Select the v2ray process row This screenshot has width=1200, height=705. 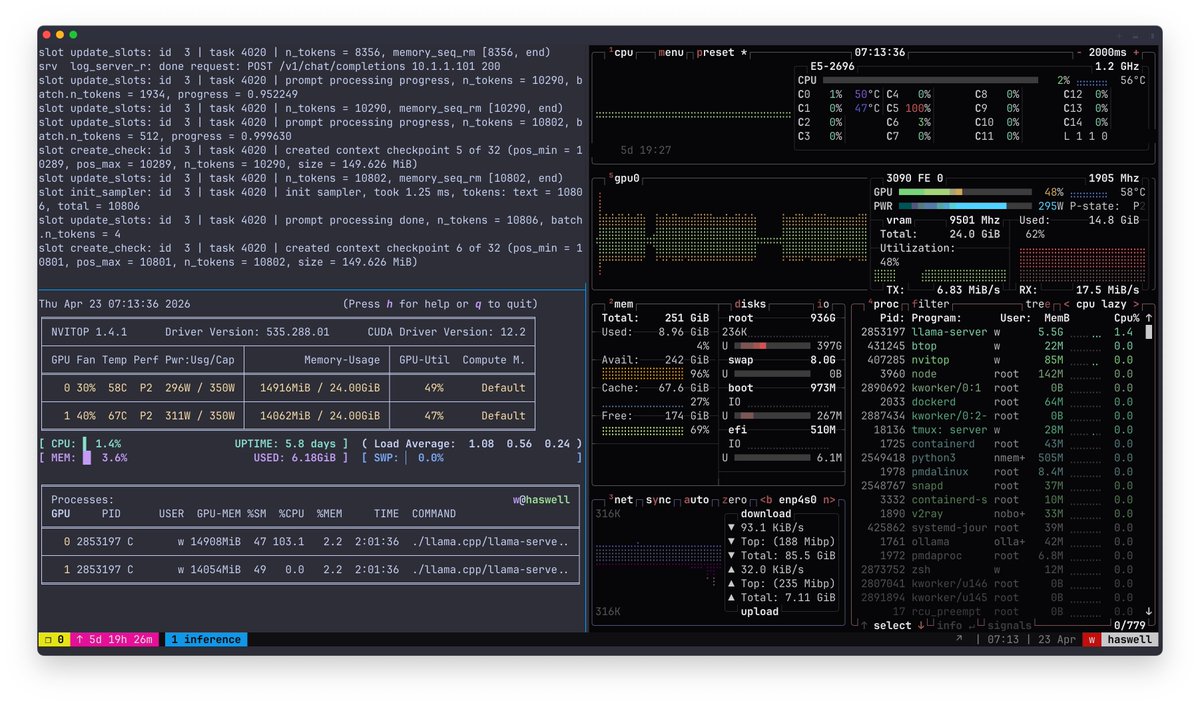pos(996,513)
